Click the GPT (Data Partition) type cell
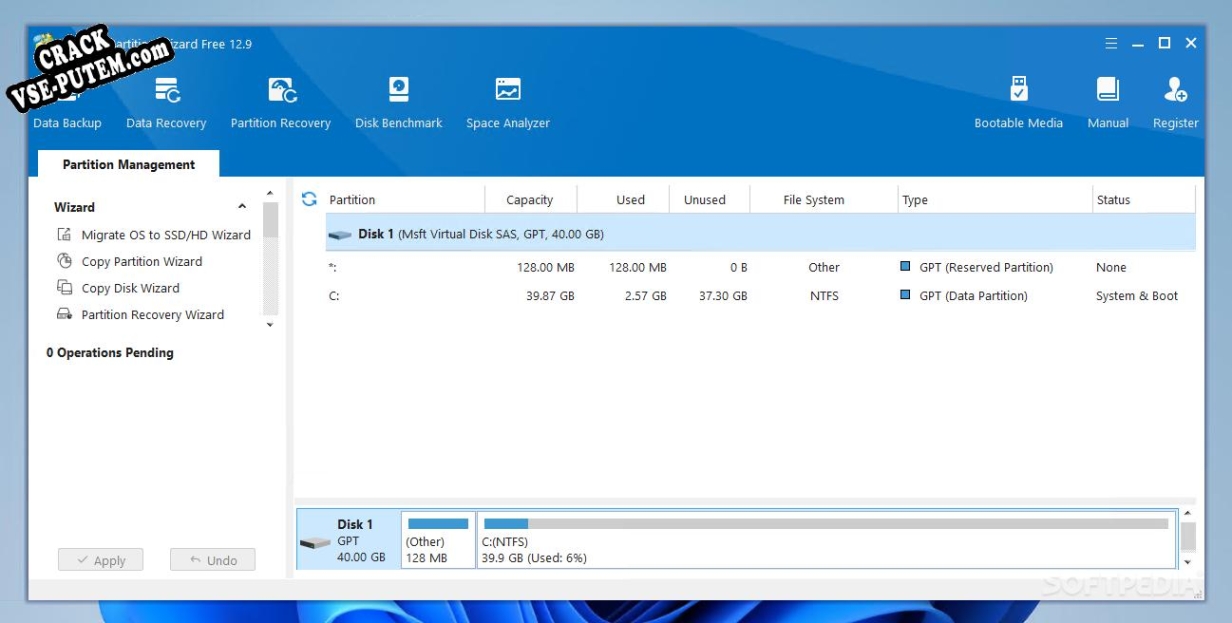The height and width of the screenshot is (623, 1232). 973,296
